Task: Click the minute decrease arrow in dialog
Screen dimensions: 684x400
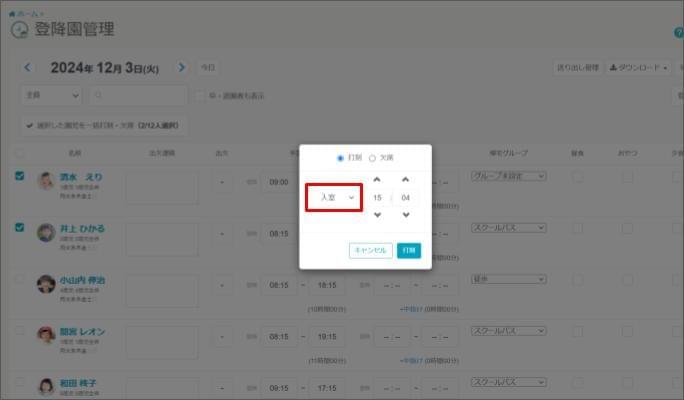Action: point(405,215)
